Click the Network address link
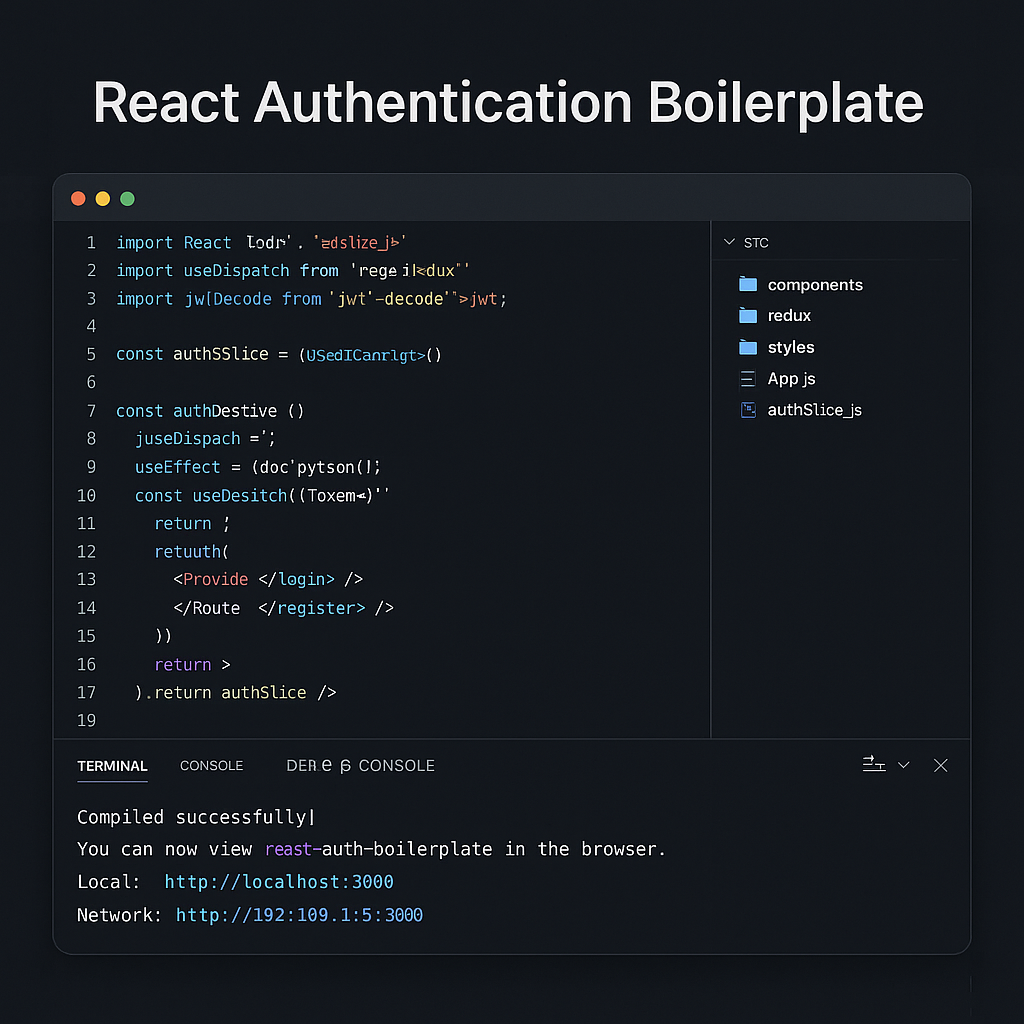The height and width of the screenshot is (1024, 1024). 298,914
